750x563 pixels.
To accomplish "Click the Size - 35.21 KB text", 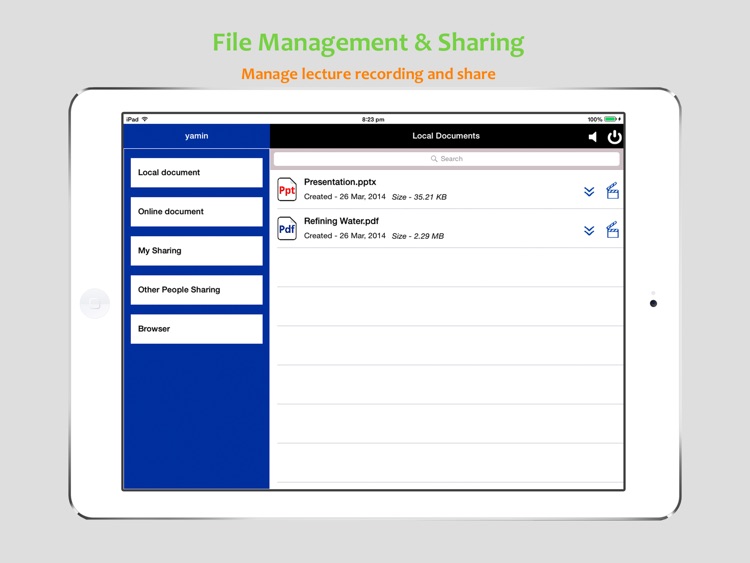I will 419,197.
